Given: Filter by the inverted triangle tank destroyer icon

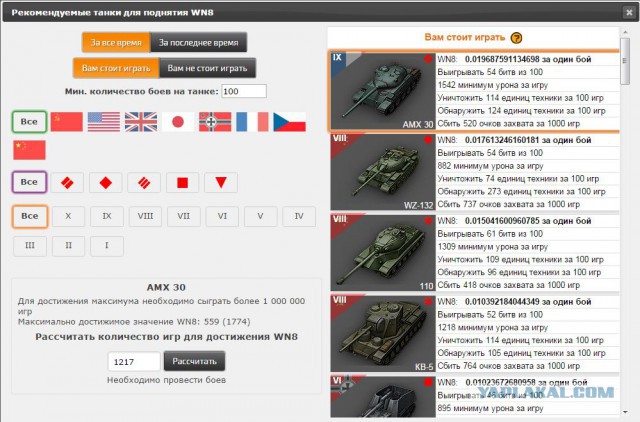Looking at the screenshot, I should tap(221, 182).
